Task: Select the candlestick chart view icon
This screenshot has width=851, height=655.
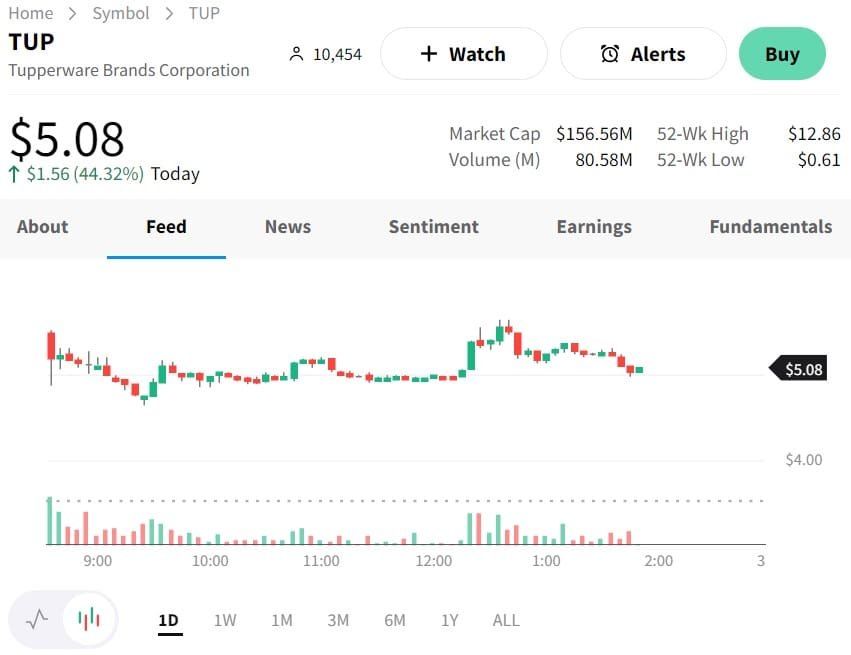Action: (x=89, y=619)
